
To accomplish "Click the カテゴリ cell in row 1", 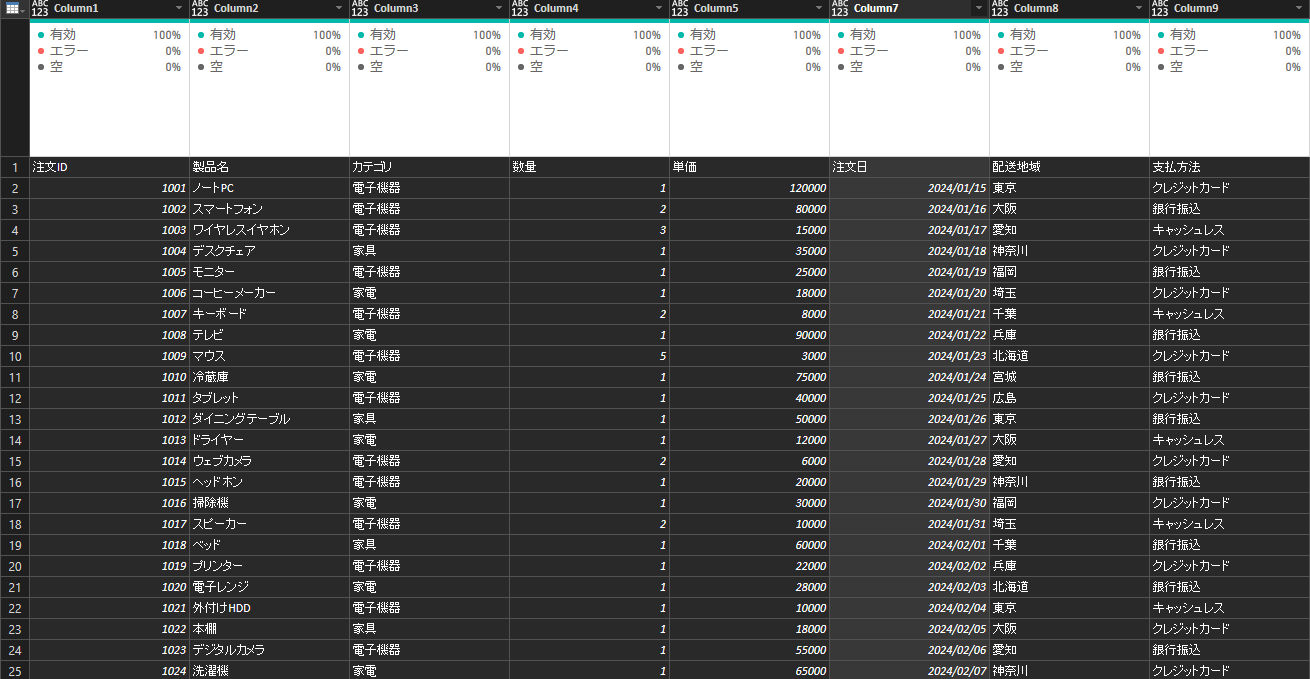I will (430, 167).
